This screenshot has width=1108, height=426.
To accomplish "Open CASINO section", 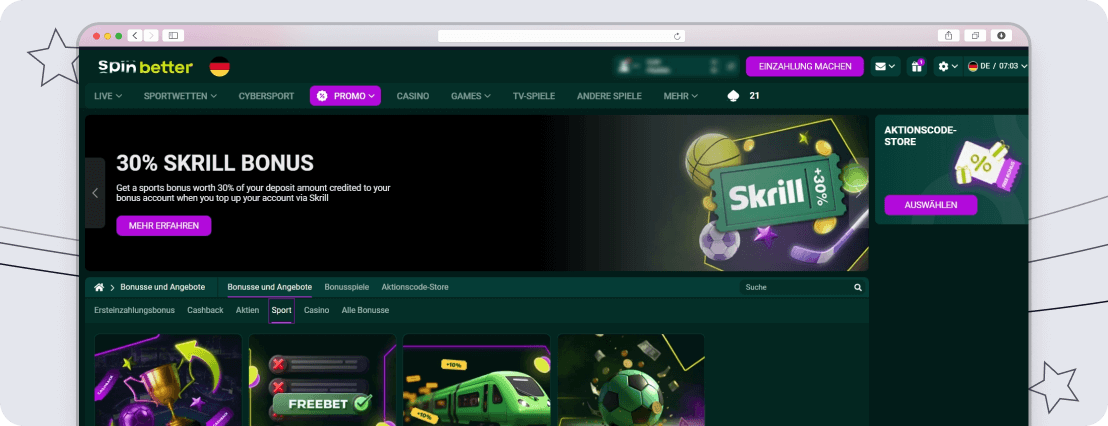I will [413, 96].
